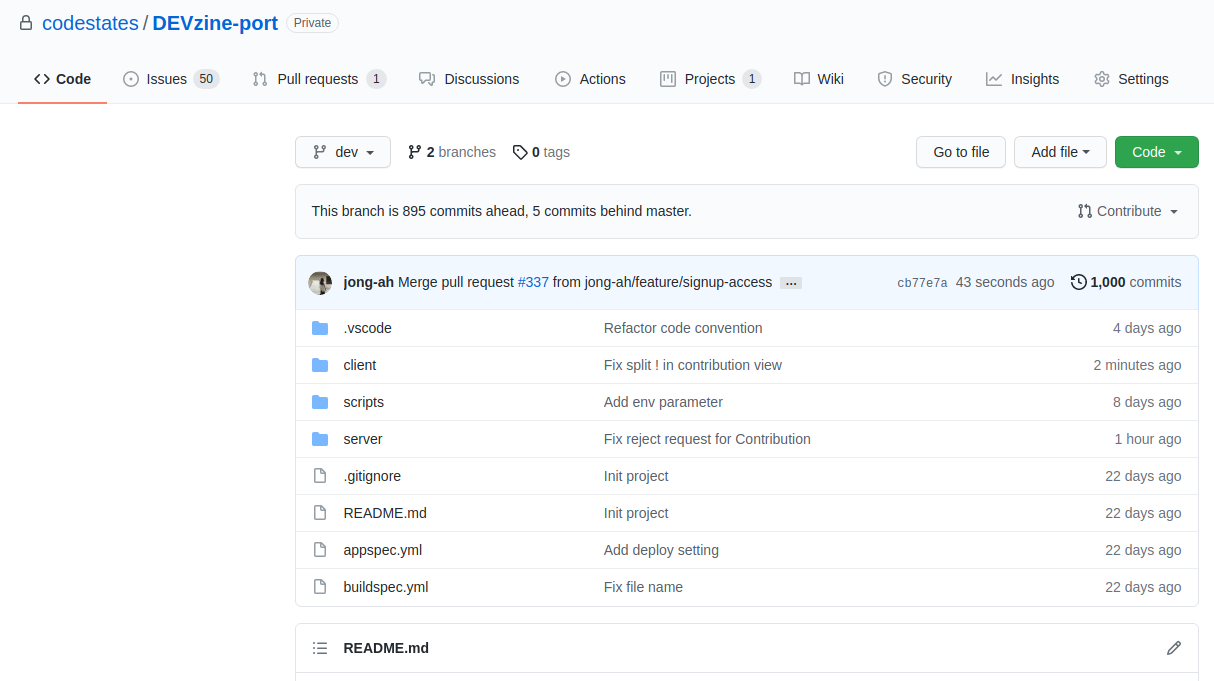The height and width of the screenshot is (681, 1214).
Task: Click the tags label icon
Action: pos(520,152)
